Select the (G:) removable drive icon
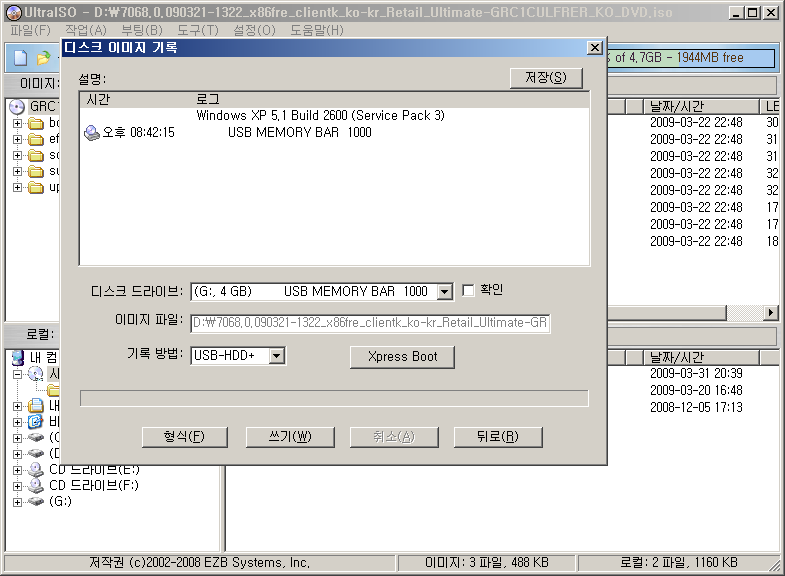The image size is (785, 576). coord(36,501)
